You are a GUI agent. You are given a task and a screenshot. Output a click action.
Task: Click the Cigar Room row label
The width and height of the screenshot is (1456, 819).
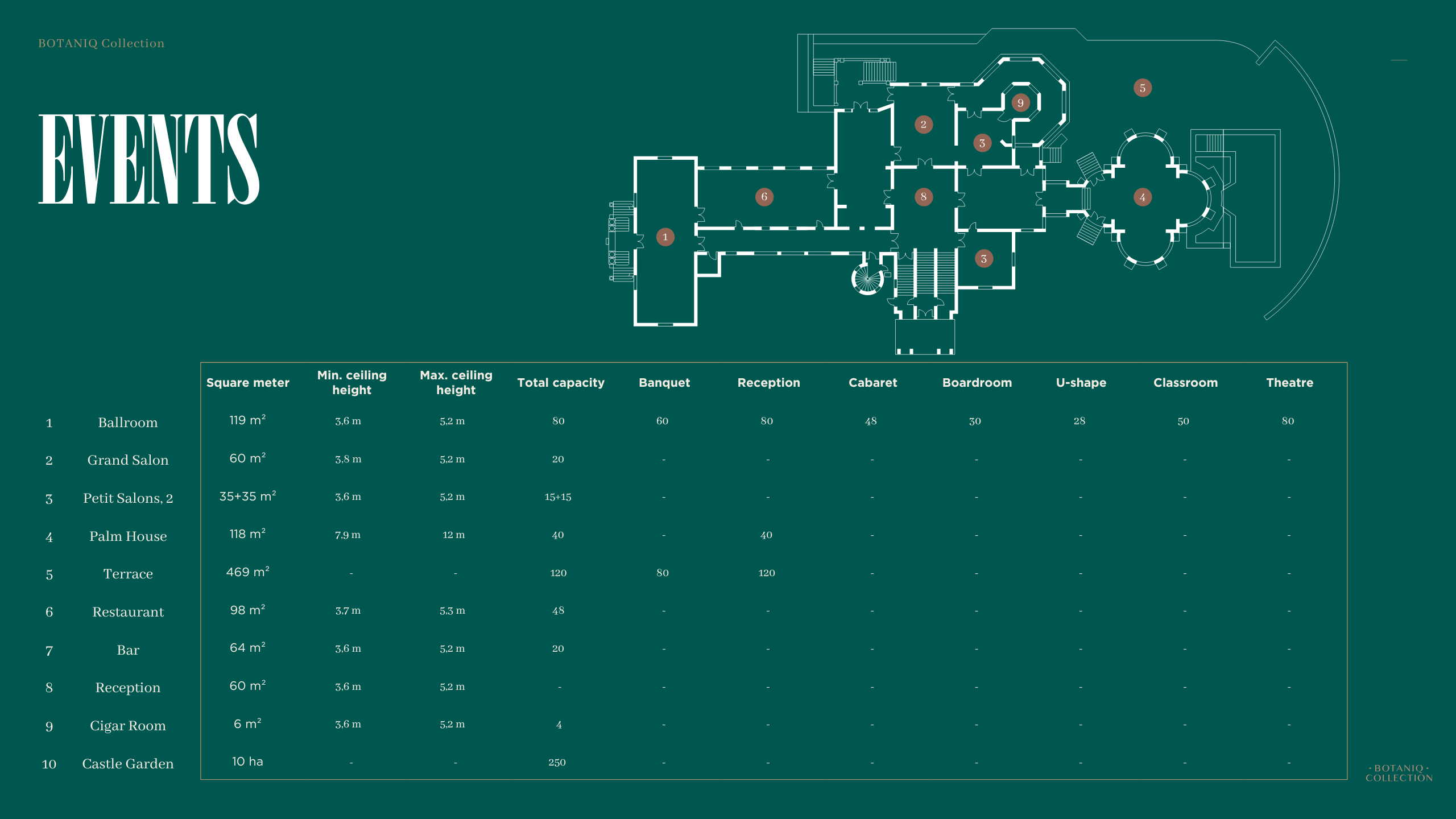coord(127,726)
